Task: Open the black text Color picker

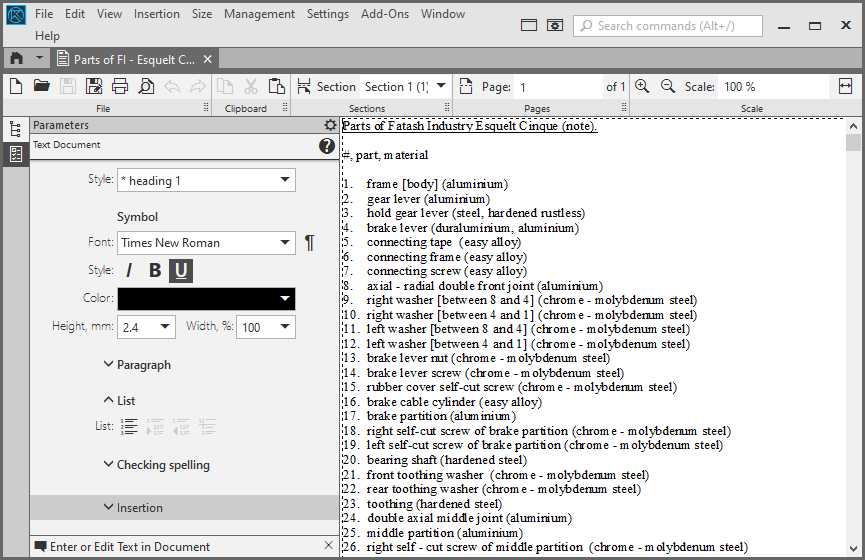Action: [206, 299]
